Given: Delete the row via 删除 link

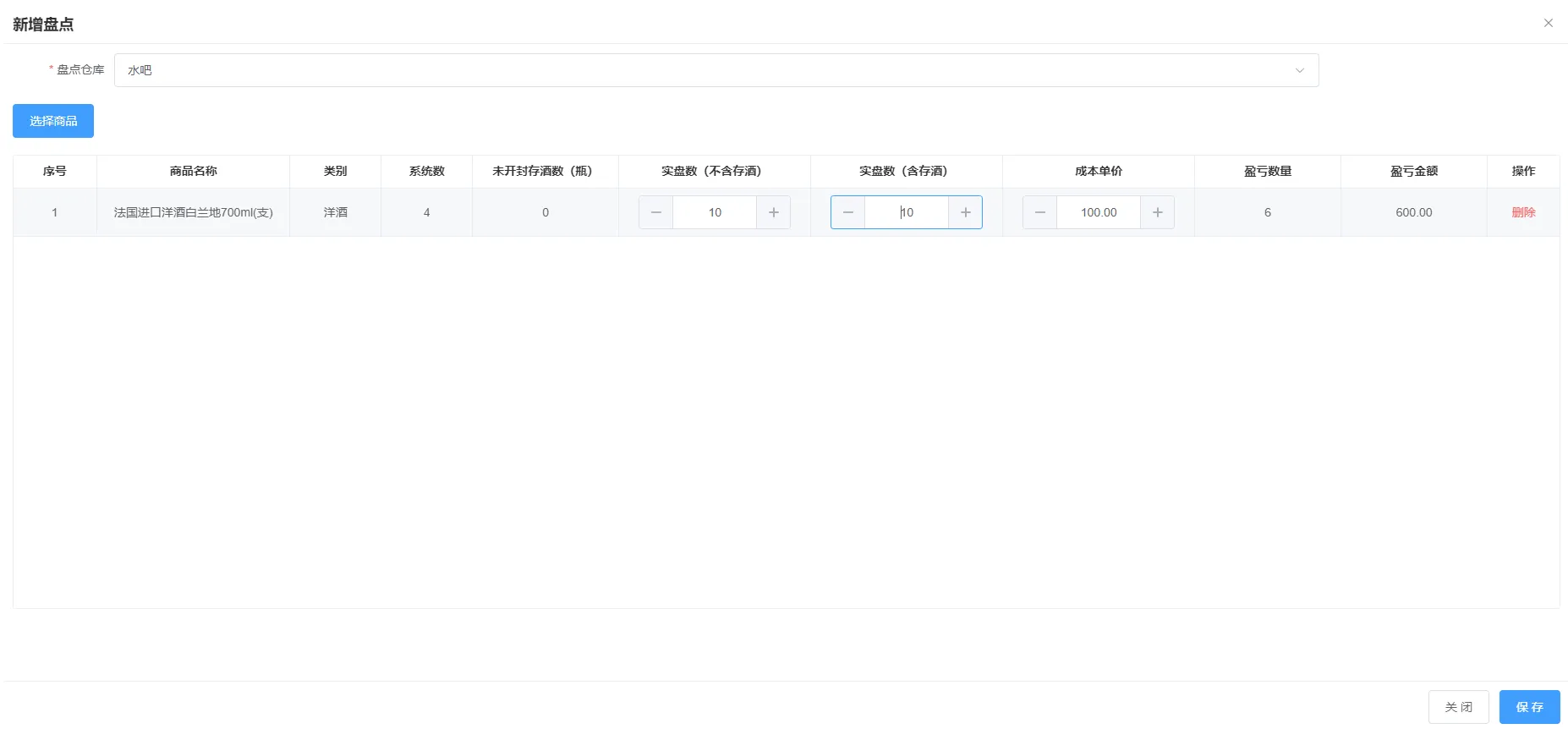Looking at the screenshot, I should pos(1523,212).
